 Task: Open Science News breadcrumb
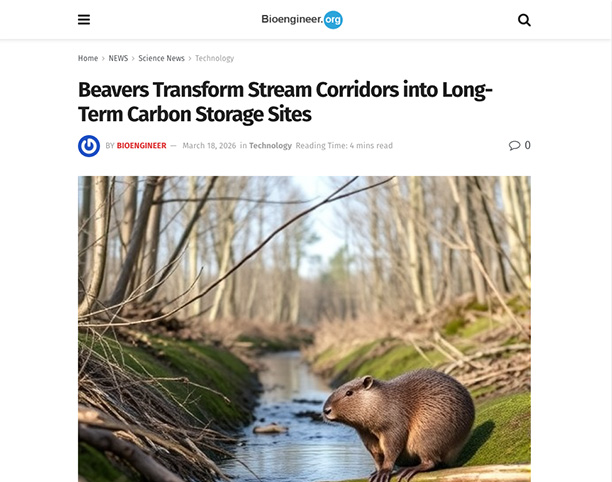[161, 58]
